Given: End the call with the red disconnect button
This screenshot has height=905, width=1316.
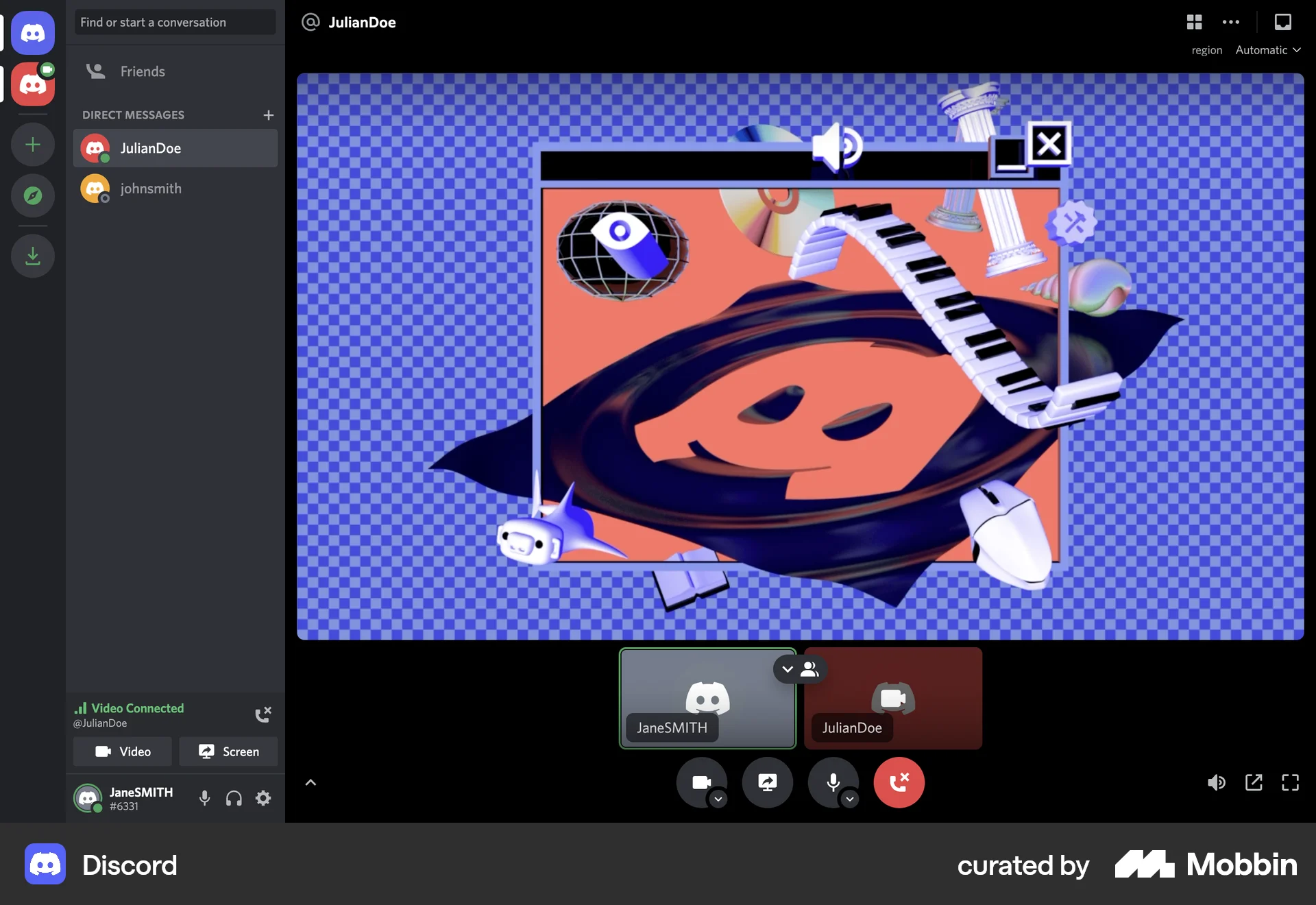Looking at the screenshot, I should pos(899,782).
